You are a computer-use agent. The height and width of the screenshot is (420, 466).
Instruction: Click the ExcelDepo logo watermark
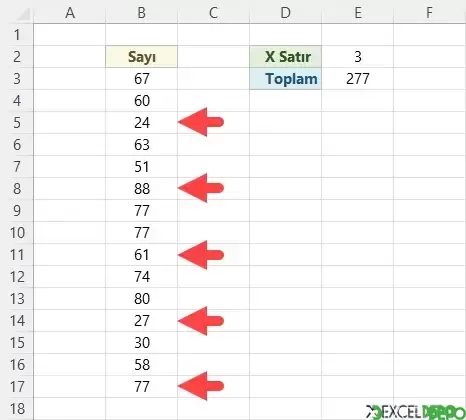415,412
